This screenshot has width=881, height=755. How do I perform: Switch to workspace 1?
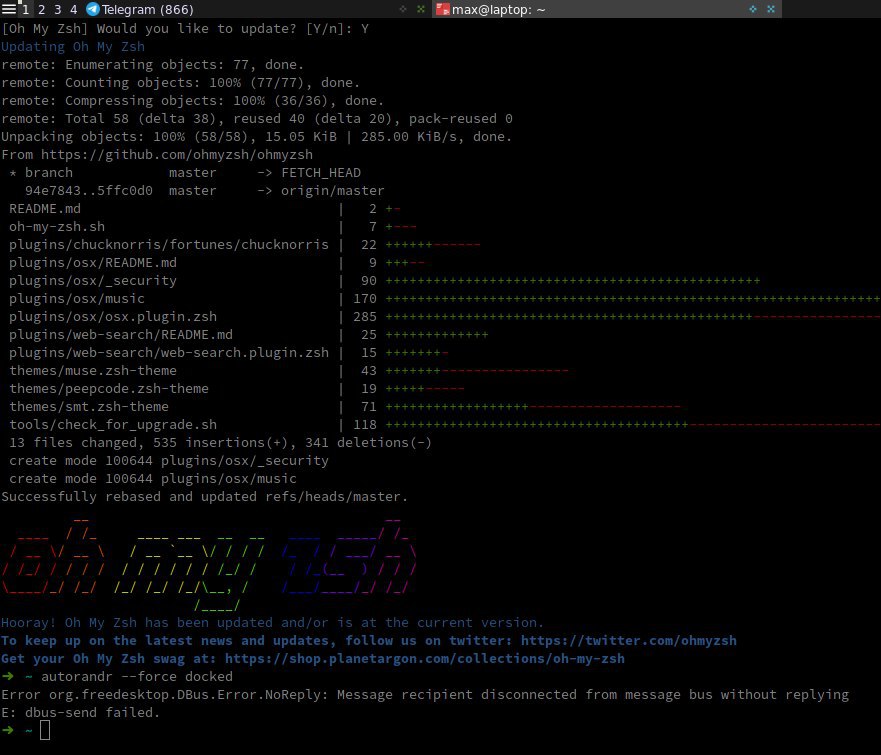pyautogui.click(x=26, y=10)
